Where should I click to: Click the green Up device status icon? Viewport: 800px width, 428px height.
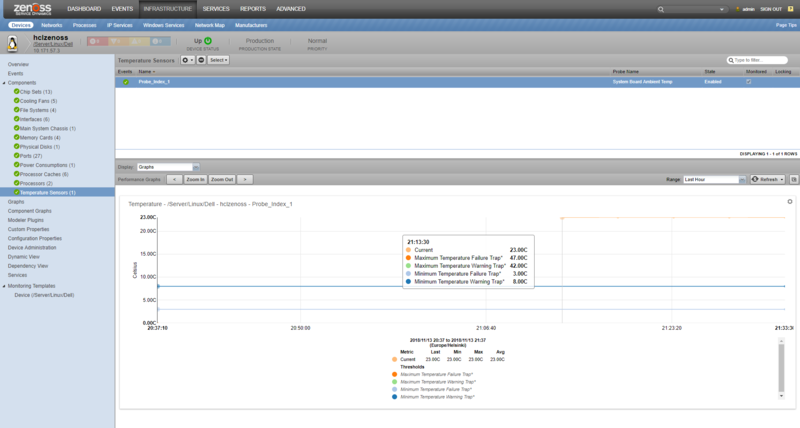(208, 41)
